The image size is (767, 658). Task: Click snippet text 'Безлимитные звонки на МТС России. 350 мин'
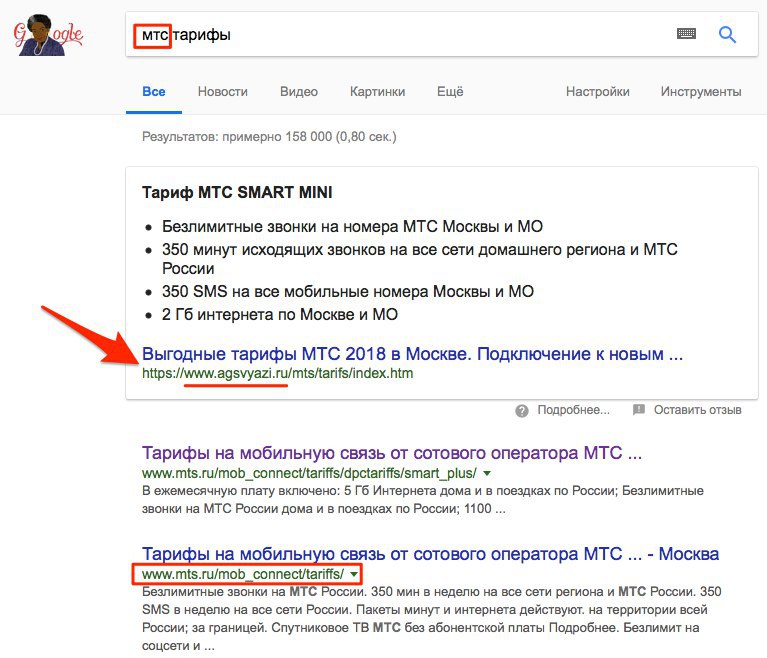click(431, 619)
